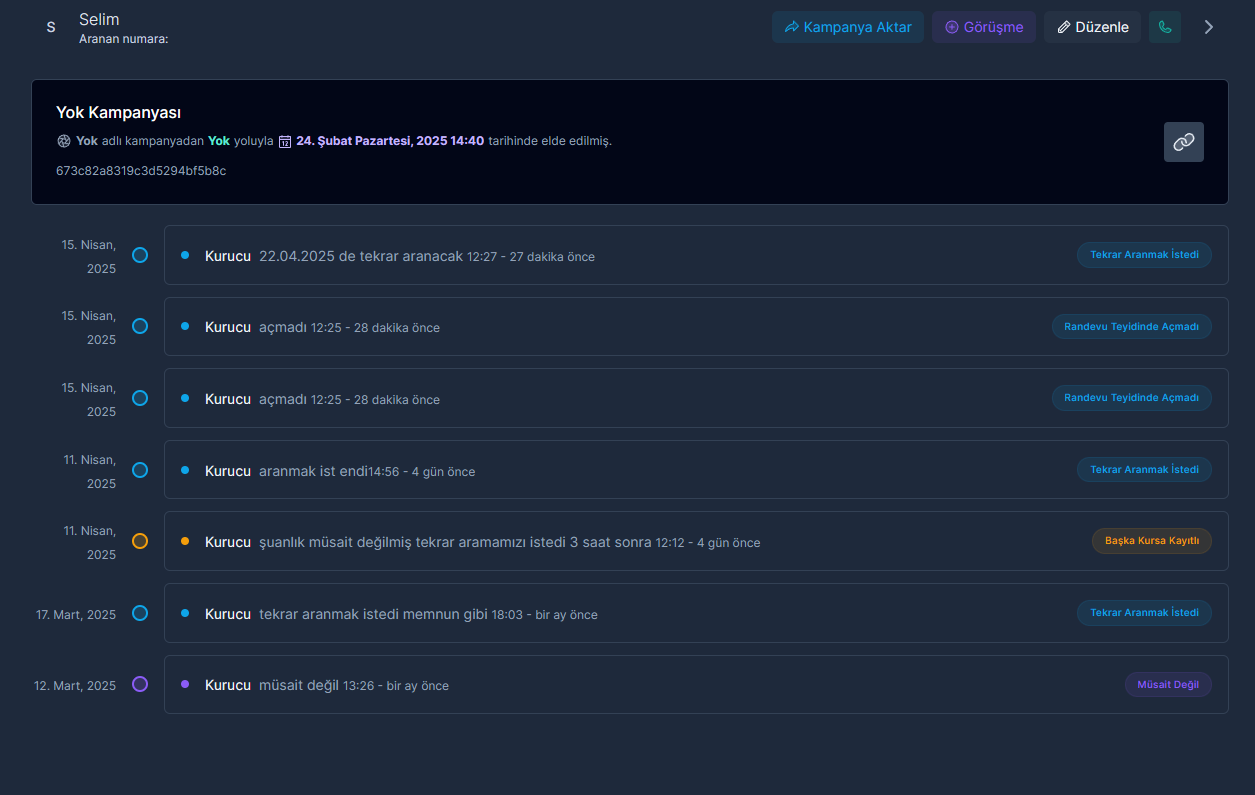Click the 'Aranan numara:' label
Image resolution: width=1255 pixels, height=795 pixels.
(x=124, y=39)
